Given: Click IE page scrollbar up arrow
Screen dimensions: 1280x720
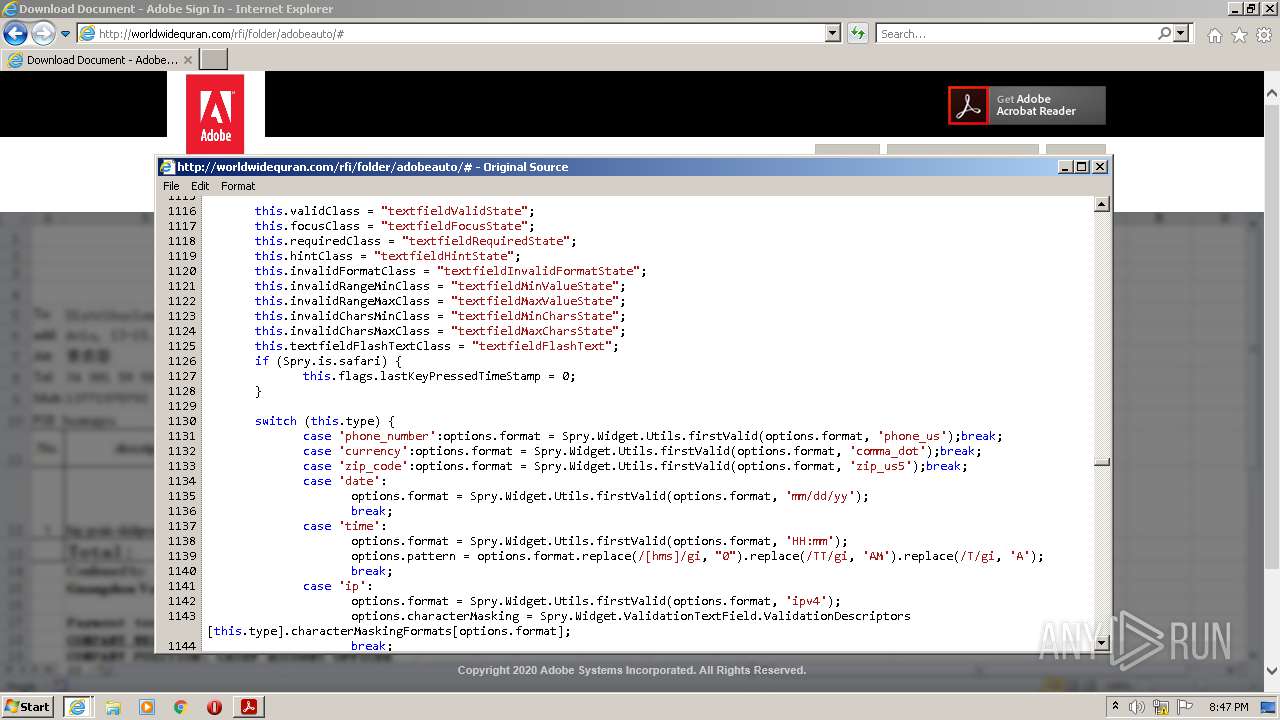Looking at the screenshot, I should coord(1272,93).
